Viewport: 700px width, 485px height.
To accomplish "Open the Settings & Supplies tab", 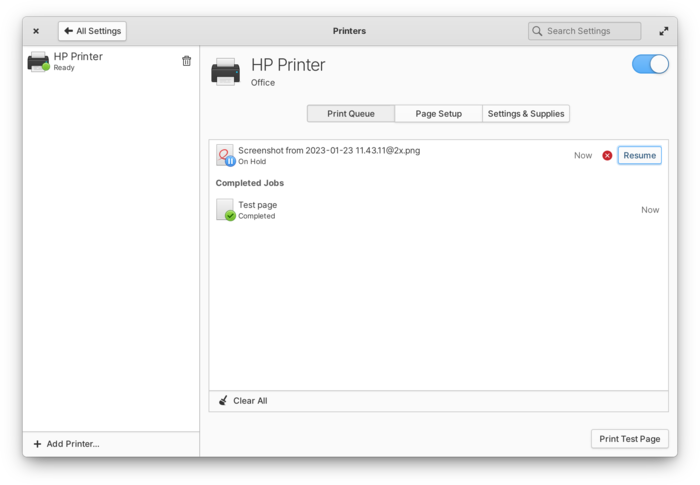I will [x=526, y=114].
